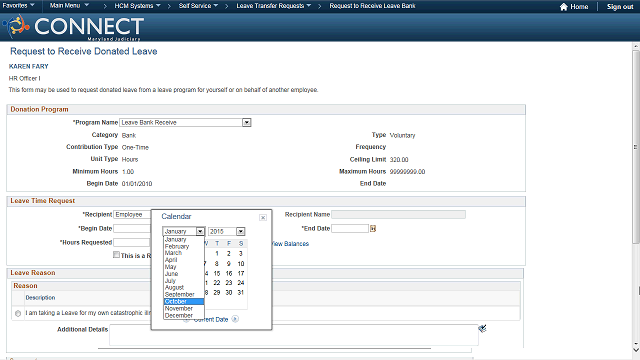Click the Description column header

pyautogui.click(x=40, y=298)
